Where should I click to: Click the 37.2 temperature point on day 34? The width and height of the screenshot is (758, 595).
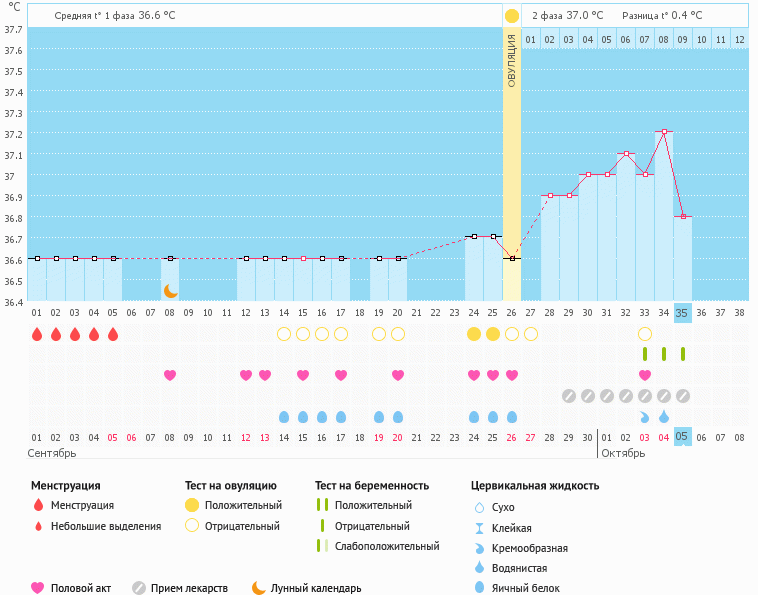[664, 132]
